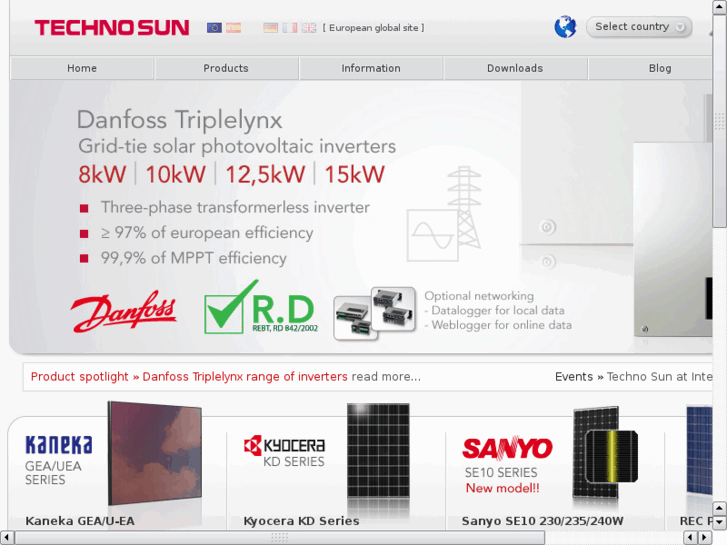Open the Kaneka GEA/U-EA product link
Image resolution: width=727 pixels, height=545 pixels.
point(80,521)
